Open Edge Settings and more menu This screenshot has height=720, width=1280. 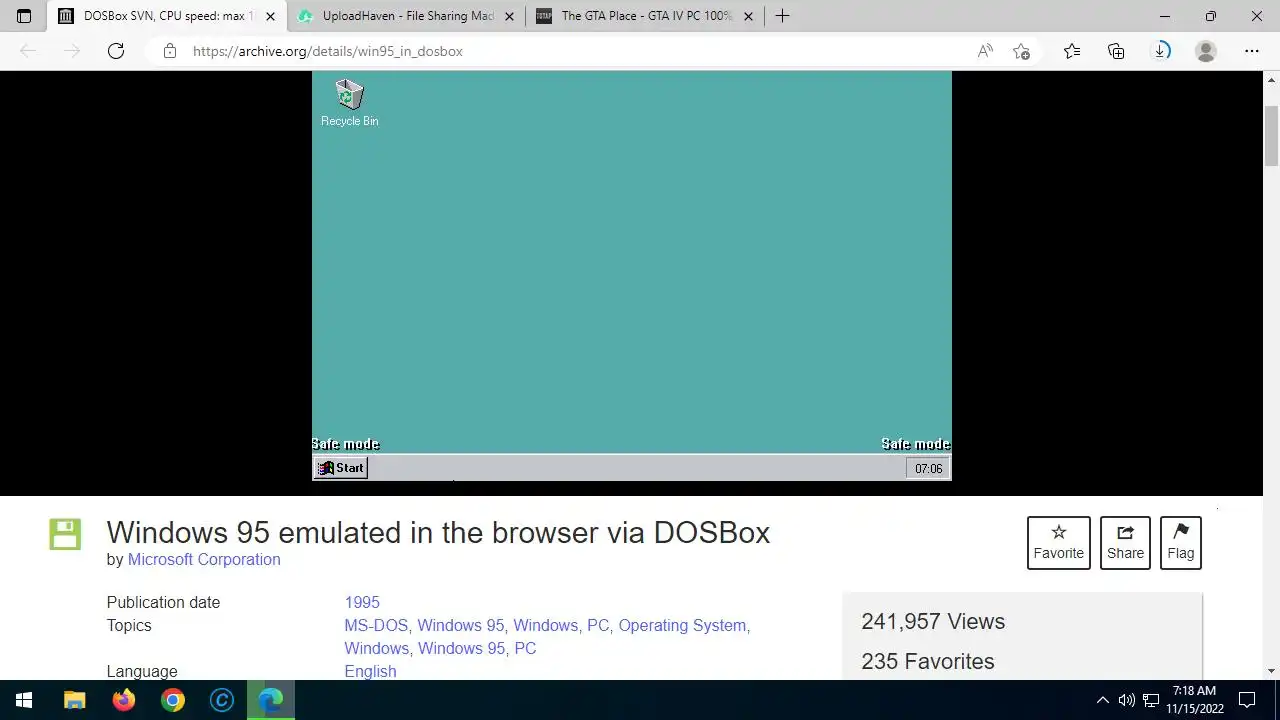tap(1252, 51)
